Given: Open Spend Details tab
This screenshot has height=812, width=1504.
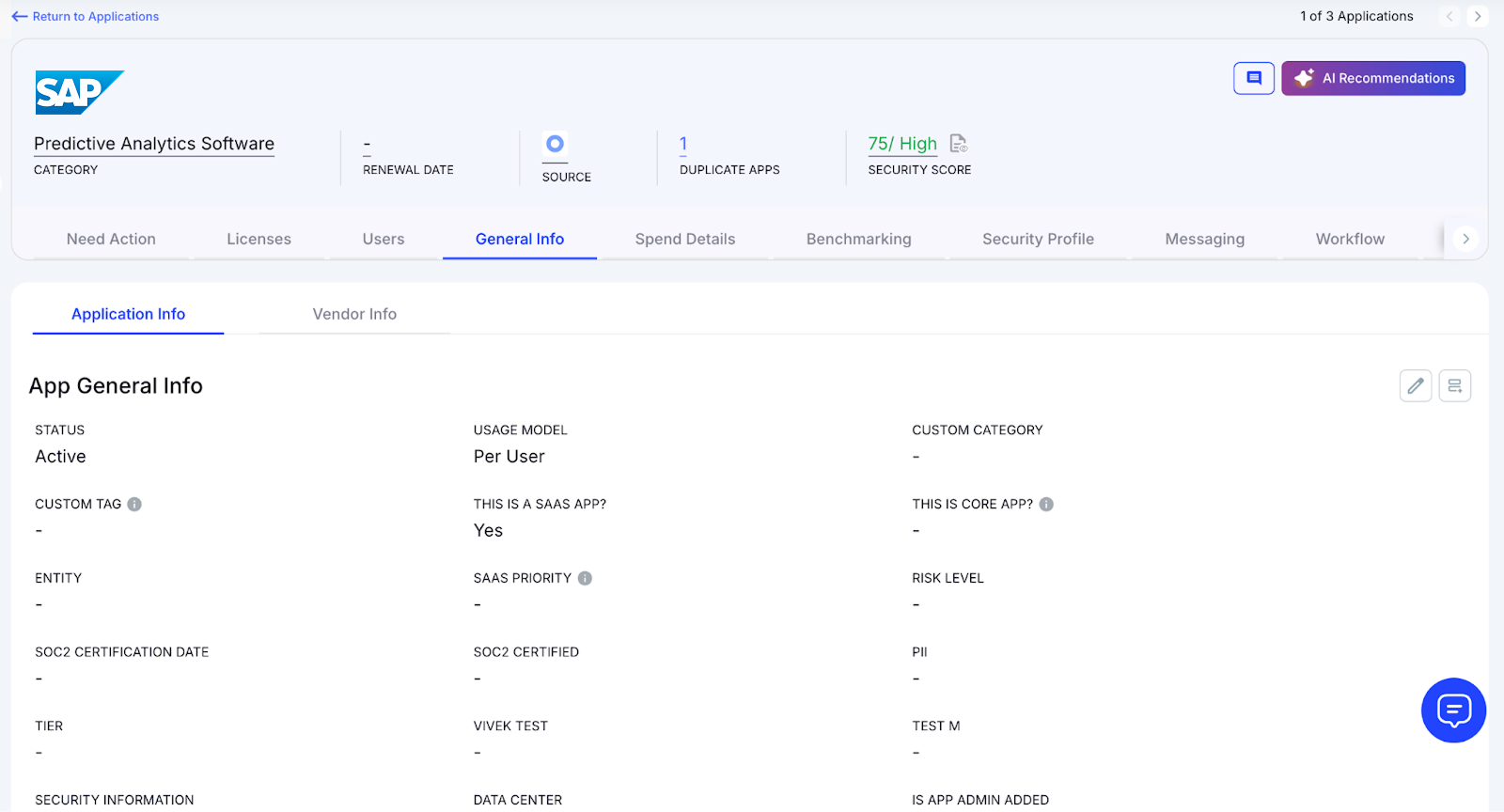Looking at the screenshot, I should click(685, 239).
